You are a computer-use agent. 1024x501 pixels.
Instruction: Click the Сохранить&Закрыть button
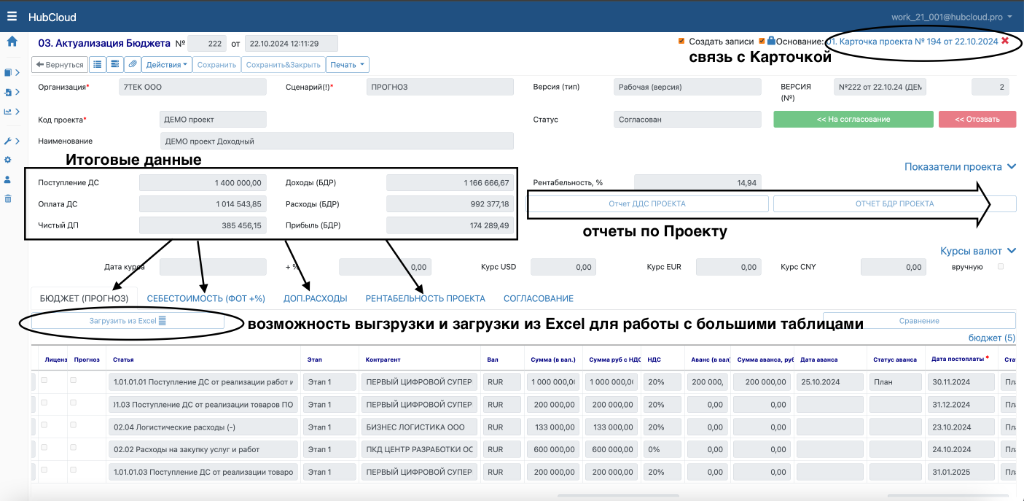(282, 65)
